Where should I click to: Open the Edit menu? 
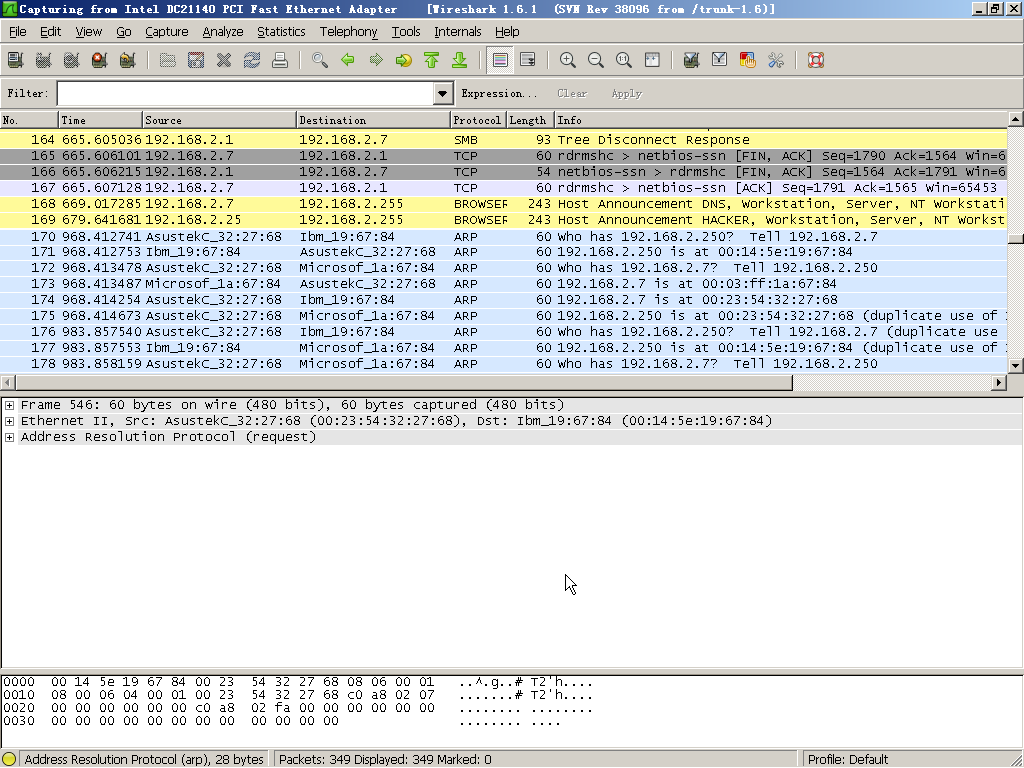point(50,31)
